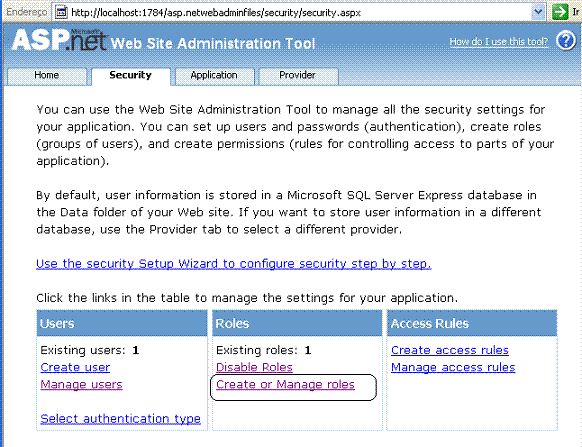Switch to the Home tab

(47, 76)
